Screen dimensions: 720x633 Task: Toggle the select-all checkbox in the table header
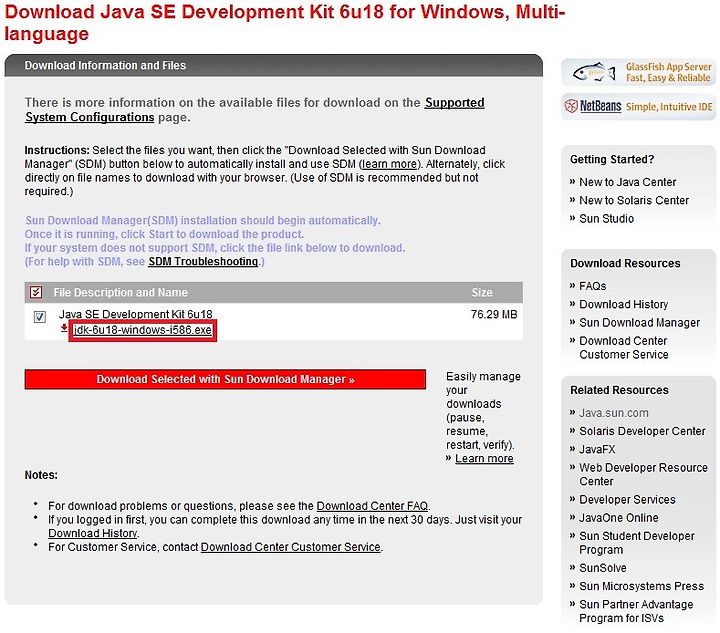[x=36, y=292]
